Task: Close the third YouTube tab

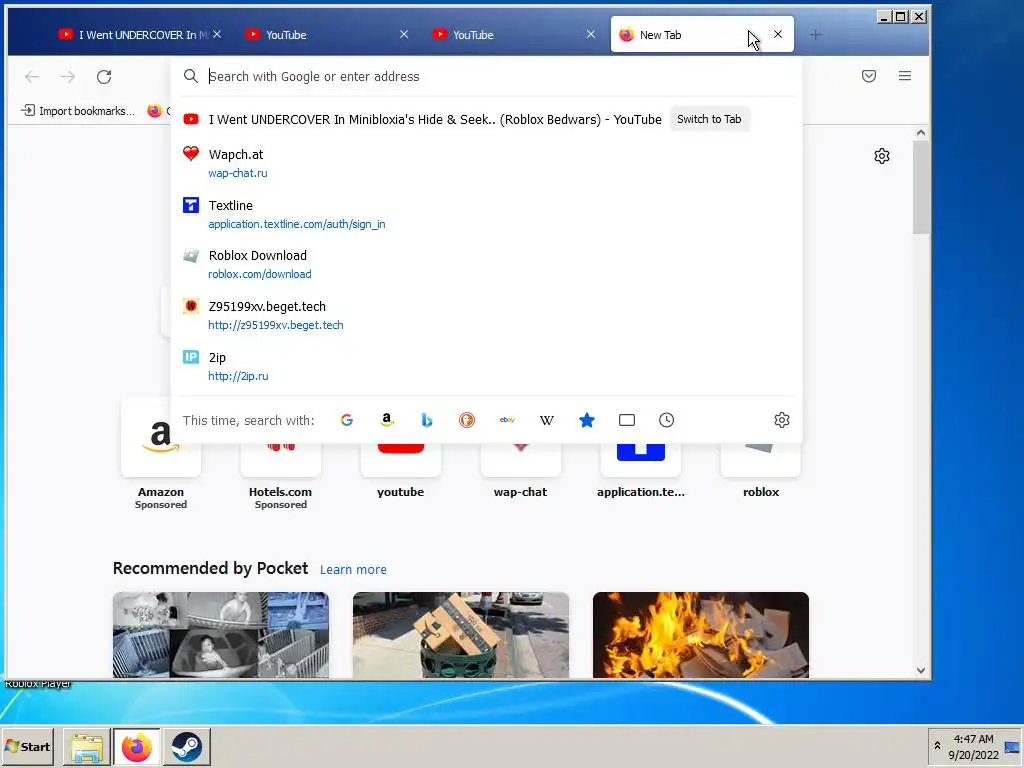Action: (x=590, y=34)
